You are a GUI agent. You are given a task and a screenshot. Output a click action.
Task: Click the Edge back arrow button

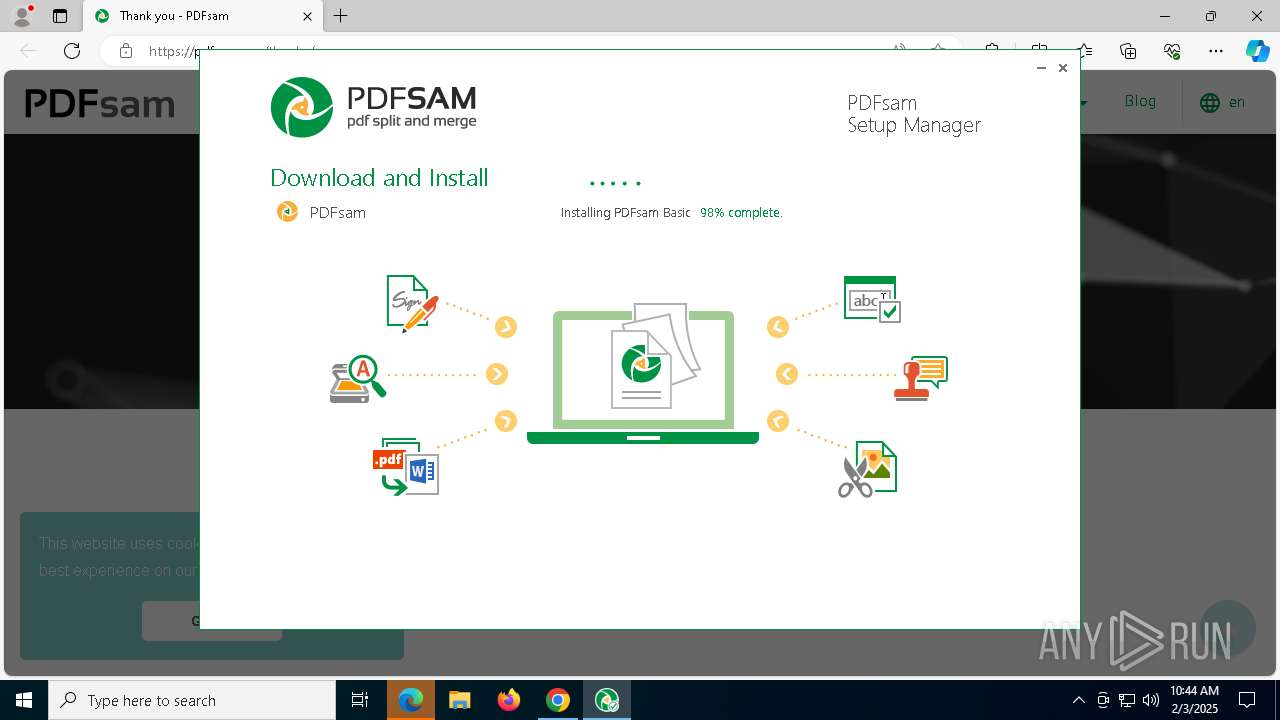(x=28, y=51)
